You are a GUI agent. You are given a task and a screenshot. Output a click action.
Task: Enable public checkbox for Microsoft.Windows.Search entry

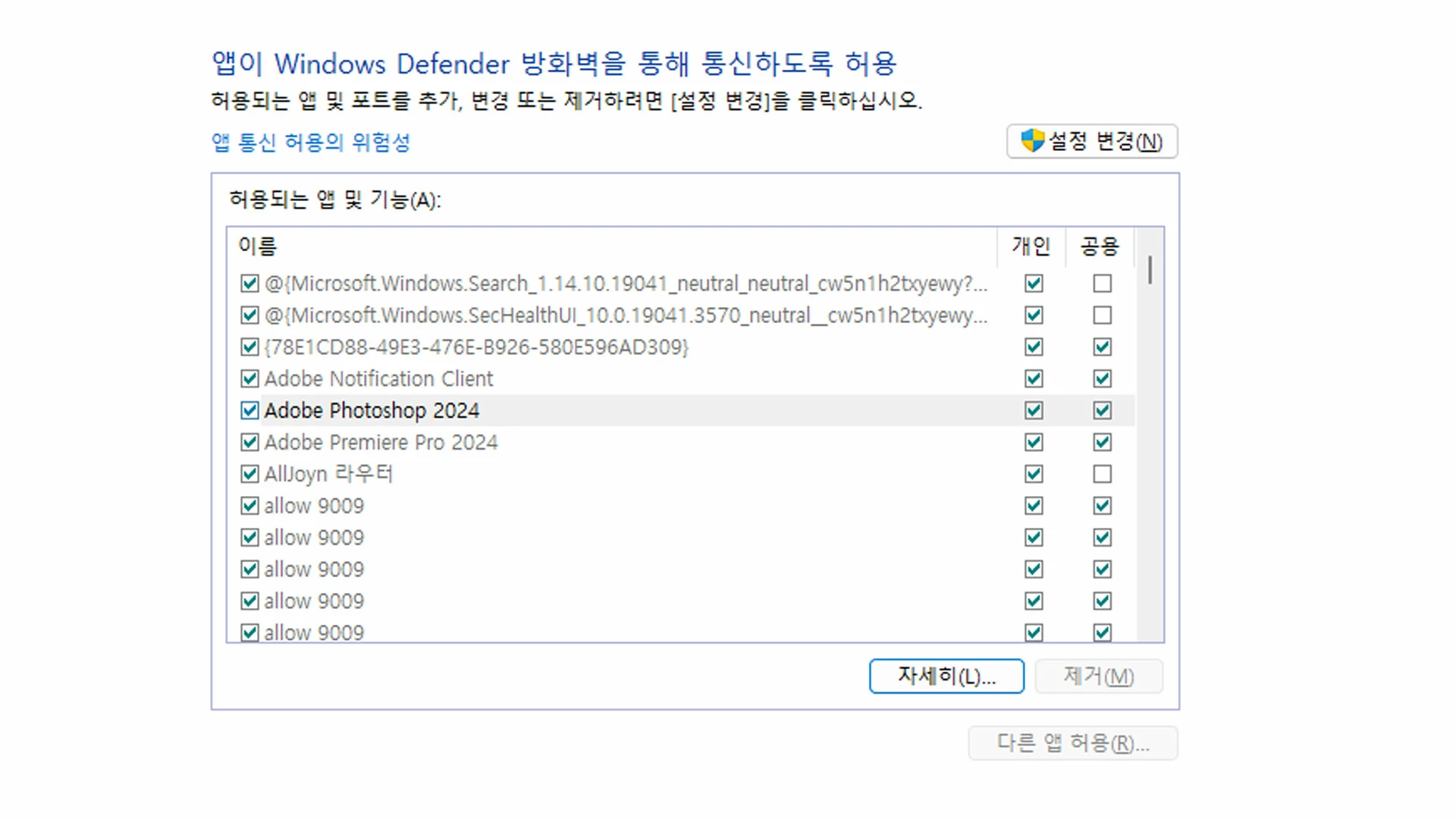[1102, 284]
